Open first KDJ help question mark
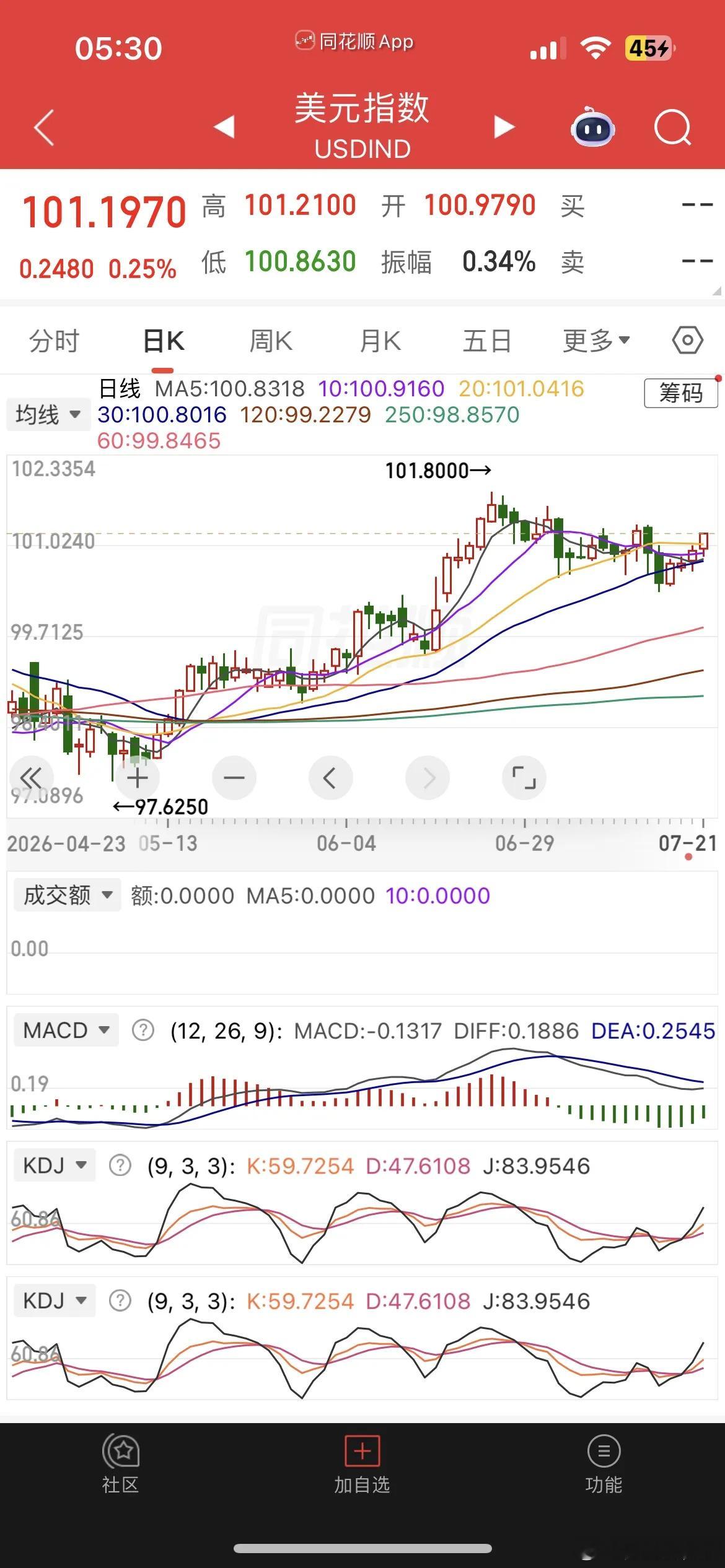Screen dimensions: 725x1568 pyautogui.click(x=120, y=1165)
